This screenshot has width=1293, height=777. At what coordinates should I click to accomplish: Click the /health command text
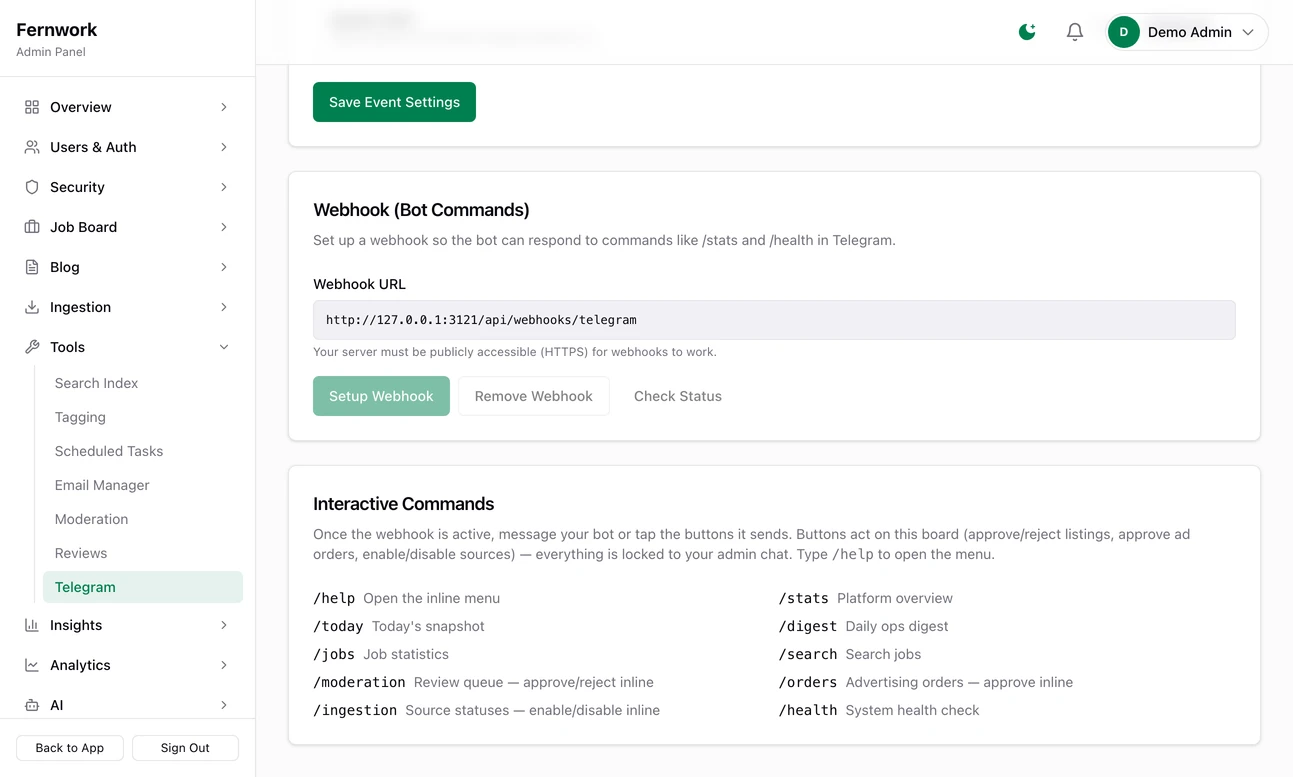[x=808, y=710]
